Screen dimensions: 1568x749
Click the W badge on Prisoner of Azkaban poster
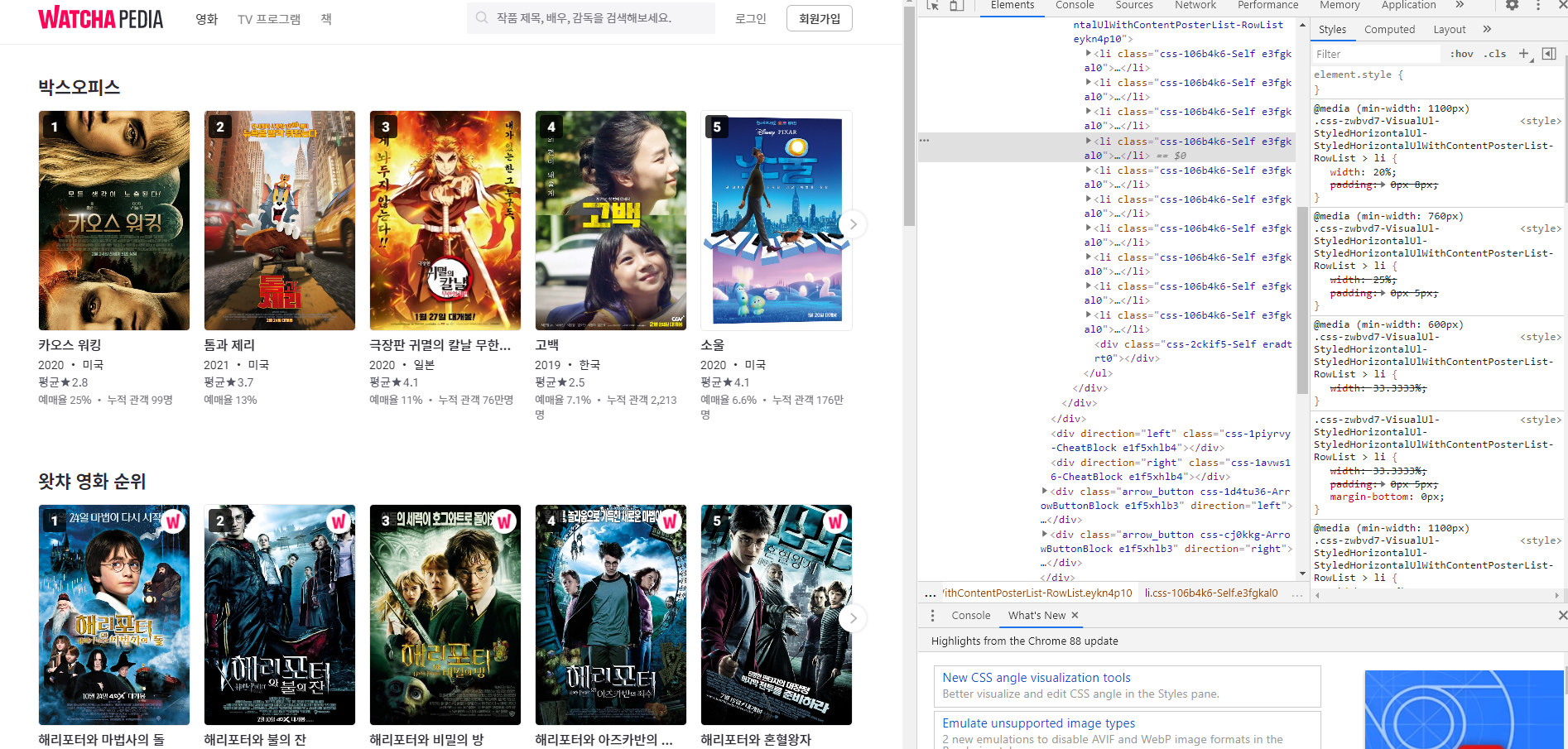point(670,521)
